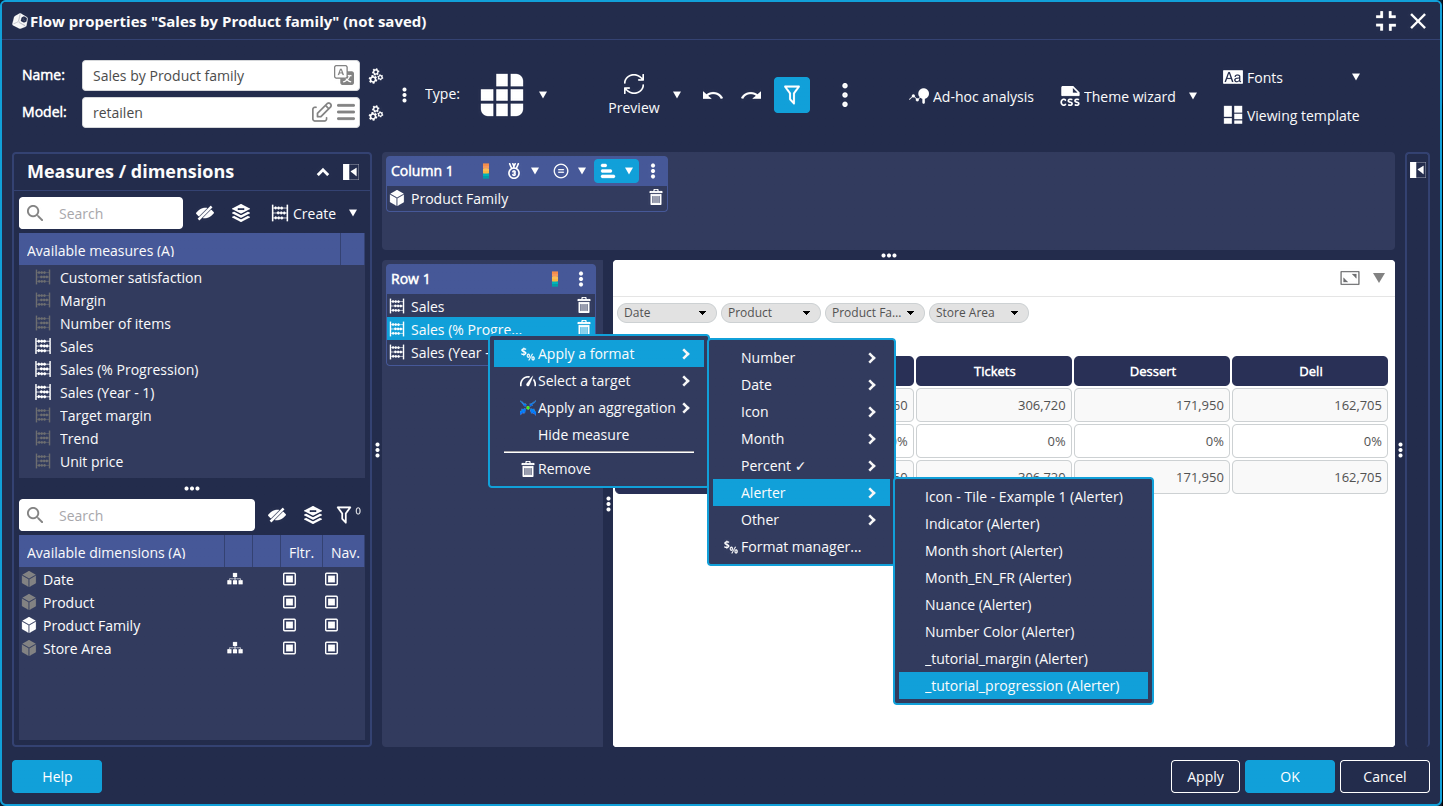Click the redo arrow icon

pos(751,96)
